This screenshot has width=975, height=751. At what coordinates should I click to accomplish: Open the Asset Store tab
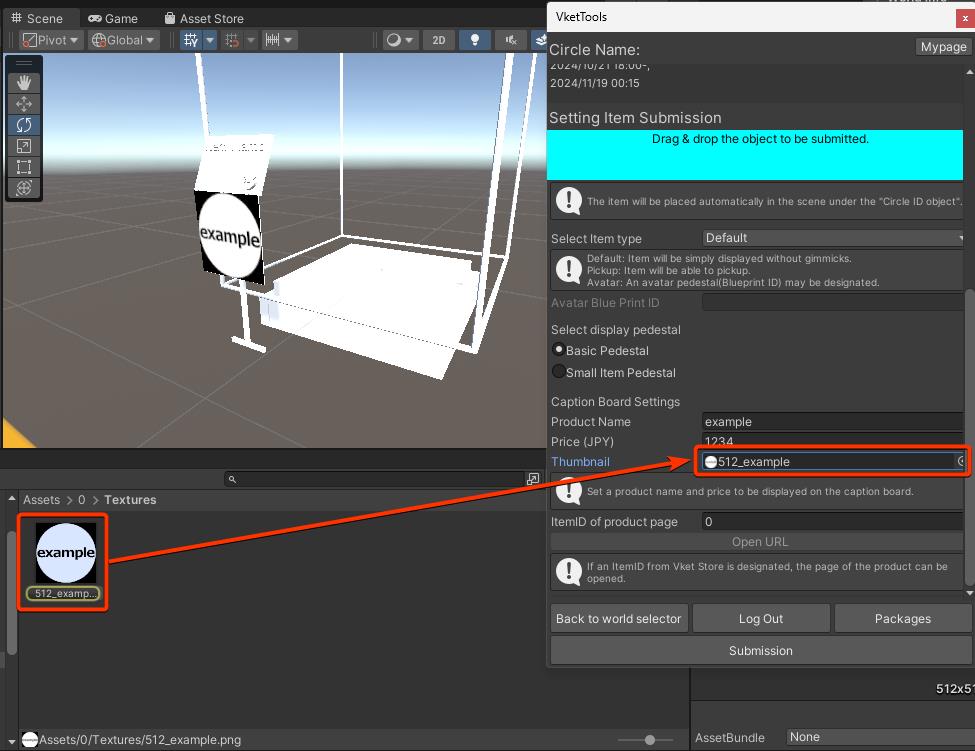(203, 18)
